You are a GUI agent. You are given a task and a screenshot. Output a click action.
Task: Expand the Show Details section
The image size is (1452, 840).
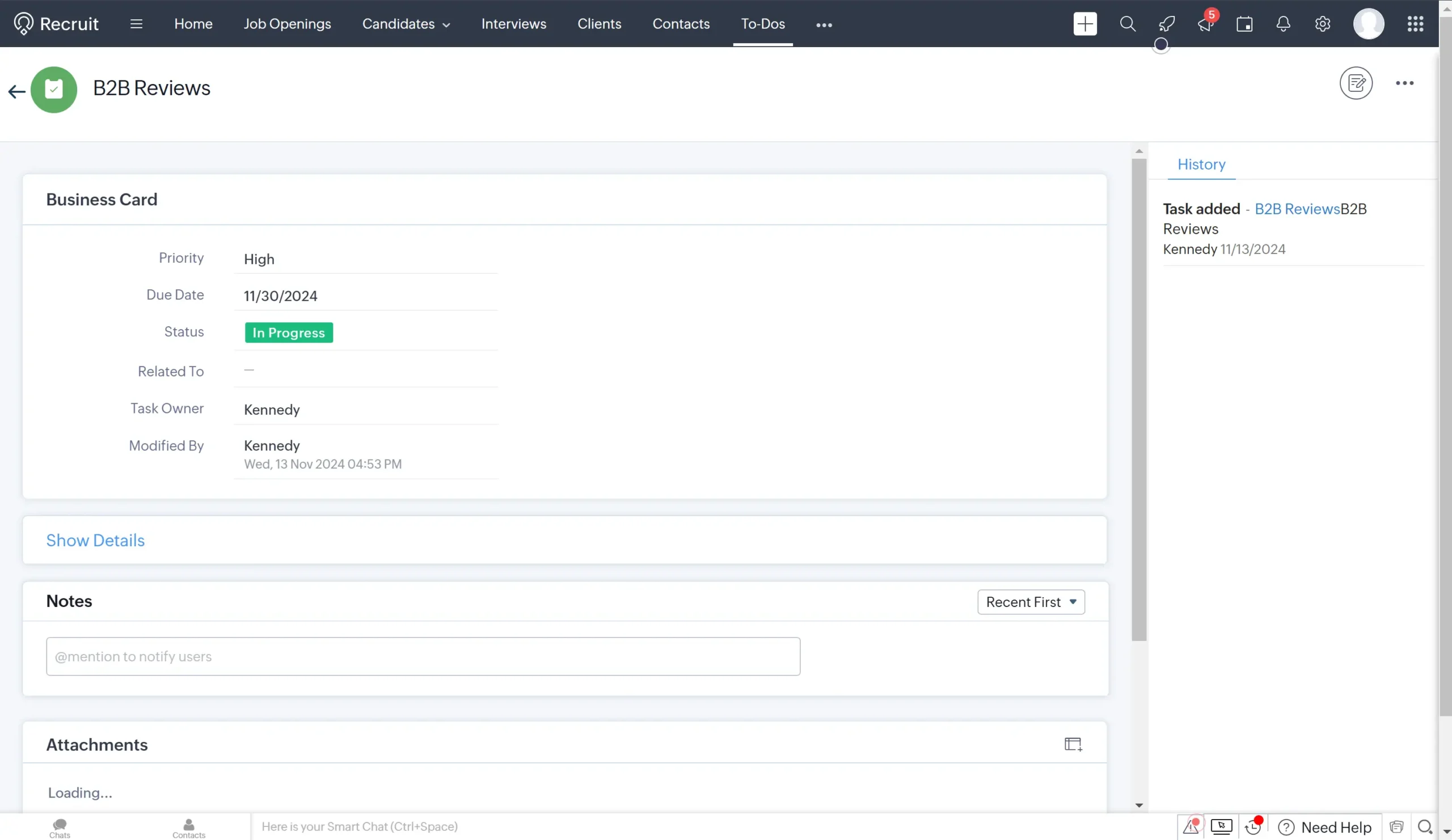pos(96,540)
